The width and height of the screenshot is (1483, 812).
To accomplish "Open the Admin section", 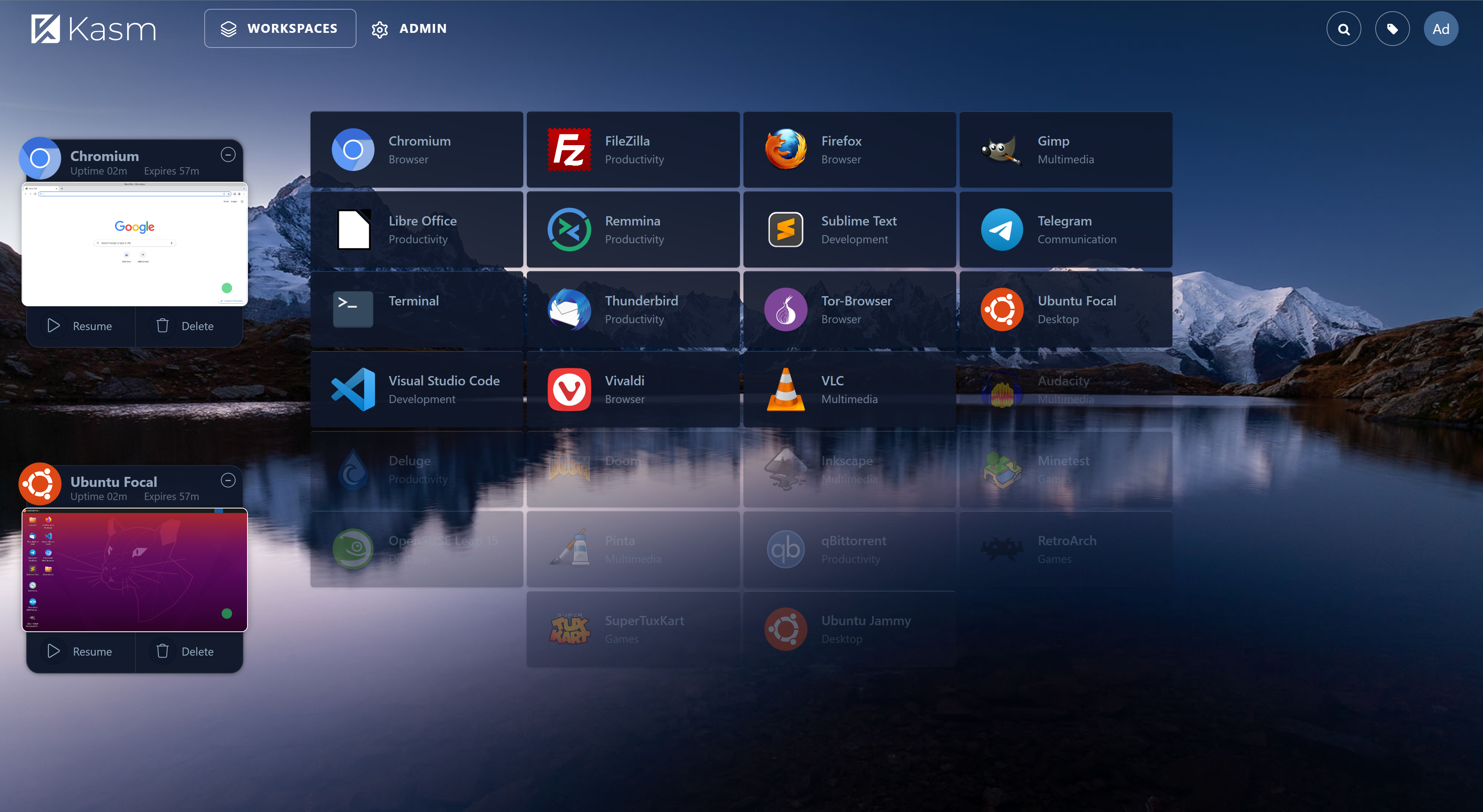I will point(409,29).
